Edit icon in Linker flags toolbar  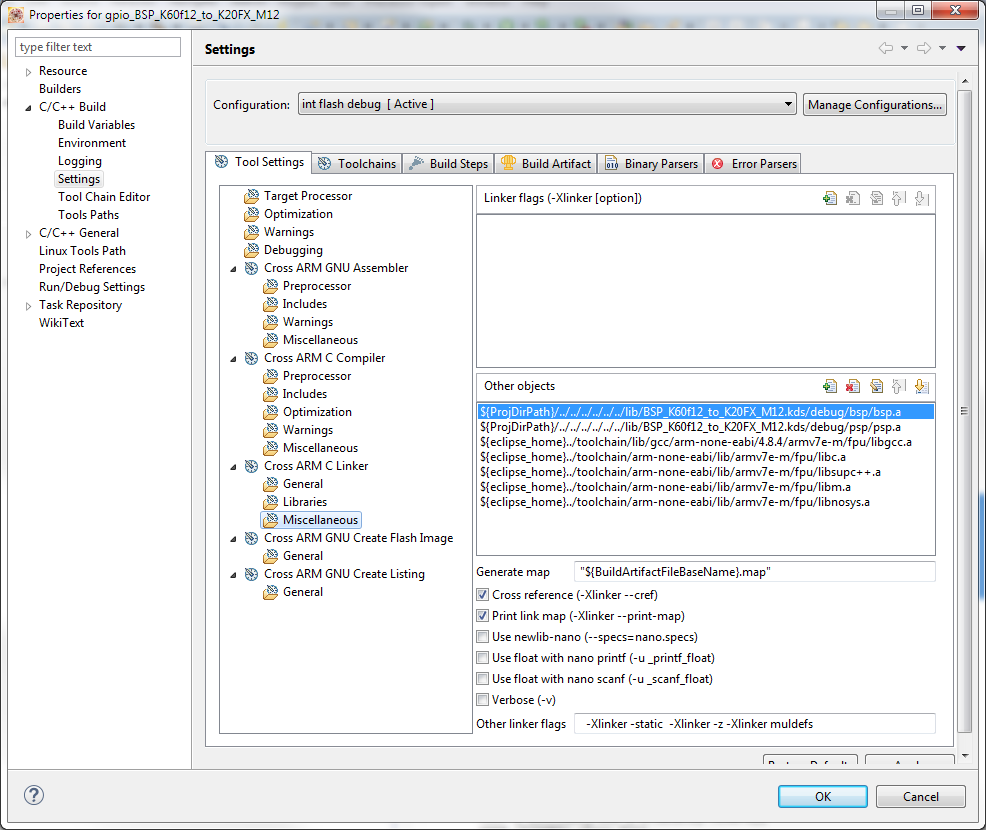click(876, 199)
